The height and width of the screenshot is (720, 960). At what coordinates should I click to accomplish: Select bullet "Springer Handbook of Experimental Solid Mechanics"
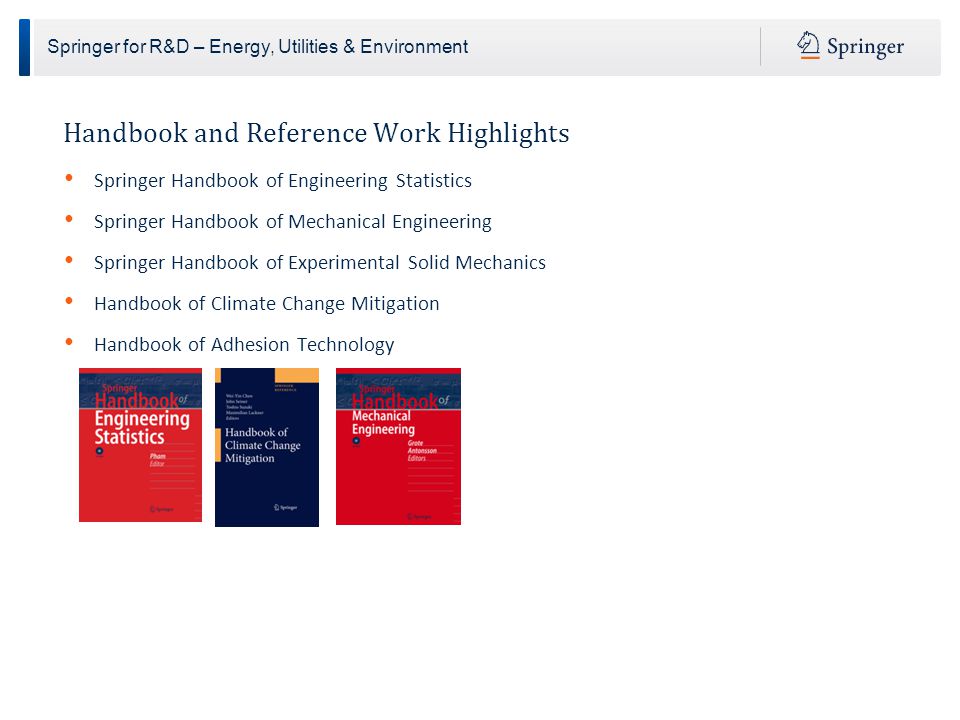tap(320, 263)
